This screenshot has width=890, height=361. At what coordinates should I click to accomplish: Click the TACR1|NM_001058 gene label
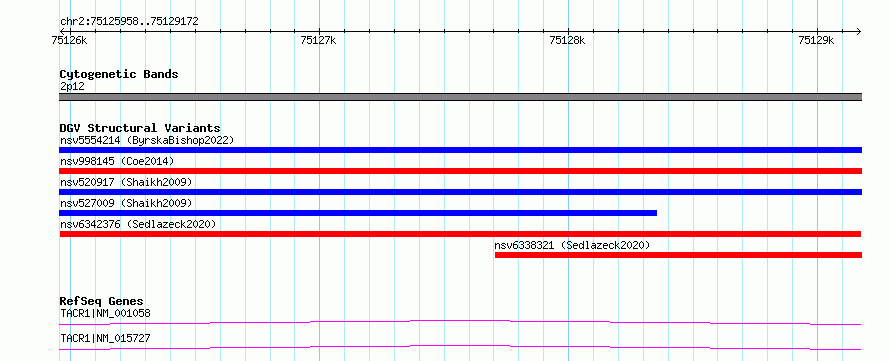(105, 313)
